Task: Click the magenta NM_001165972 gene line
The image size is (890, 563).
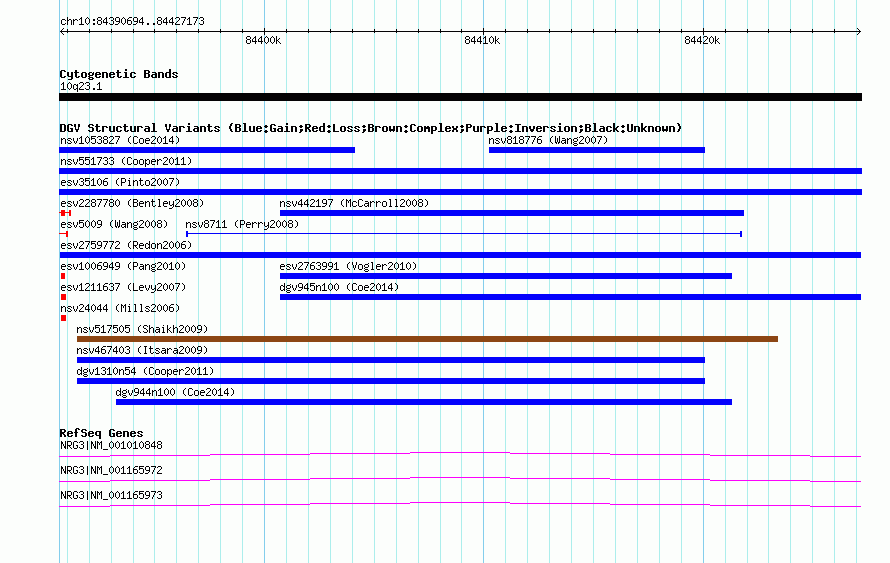Action: click(x=460, y=480)
